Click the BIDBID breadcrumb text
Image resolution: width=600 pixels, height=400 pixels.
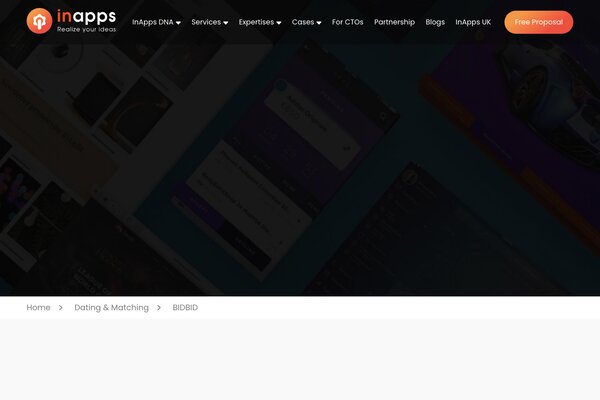[x=185, y=307]
